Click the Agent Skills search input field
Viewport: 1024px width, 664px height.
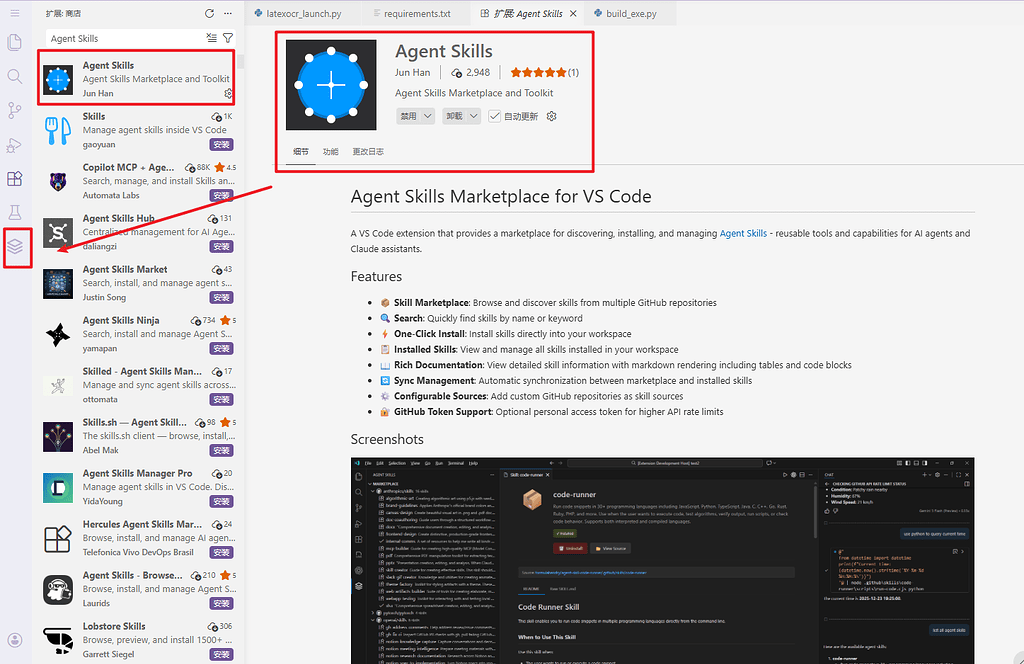click(x=125, y=39)
